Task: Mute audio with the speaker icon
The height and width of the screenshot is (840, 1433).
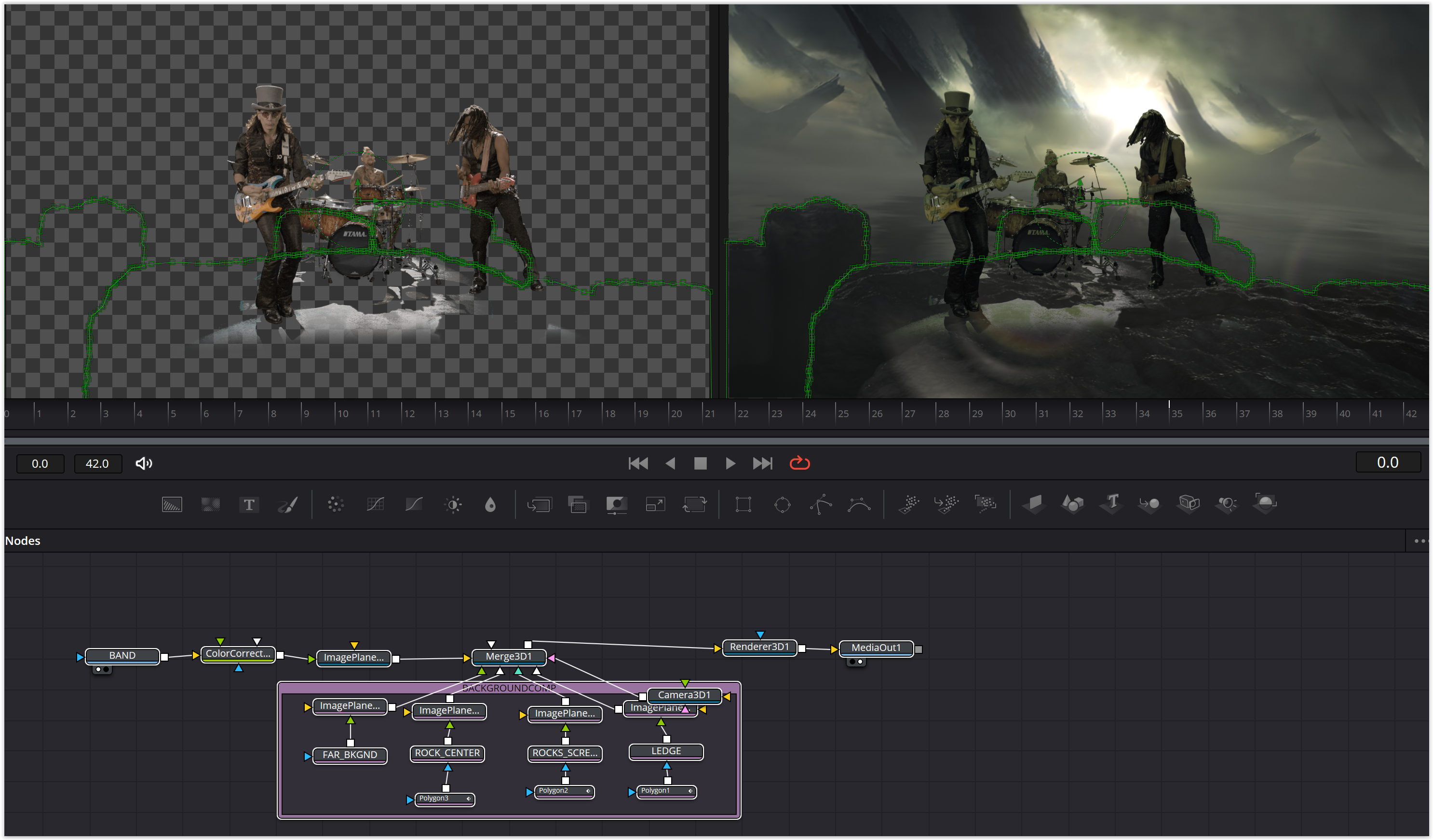Action: pos(144,464)
